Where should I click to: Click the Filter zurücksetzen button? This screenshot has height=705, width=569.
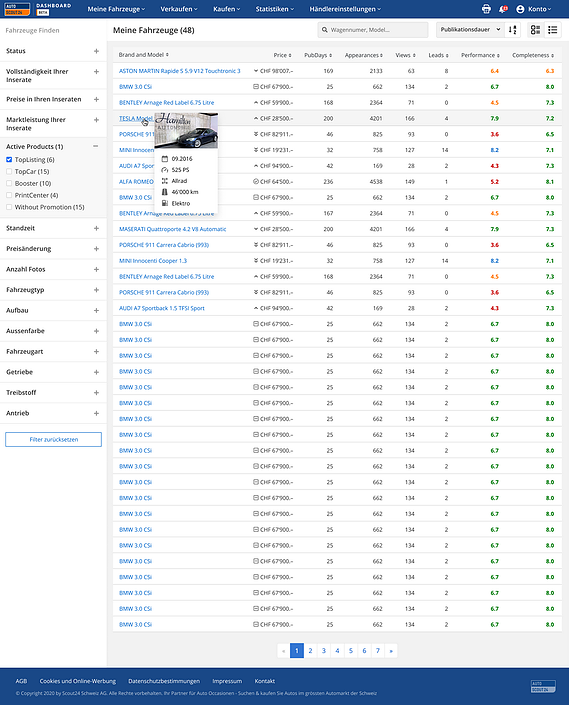pos(53,439)
